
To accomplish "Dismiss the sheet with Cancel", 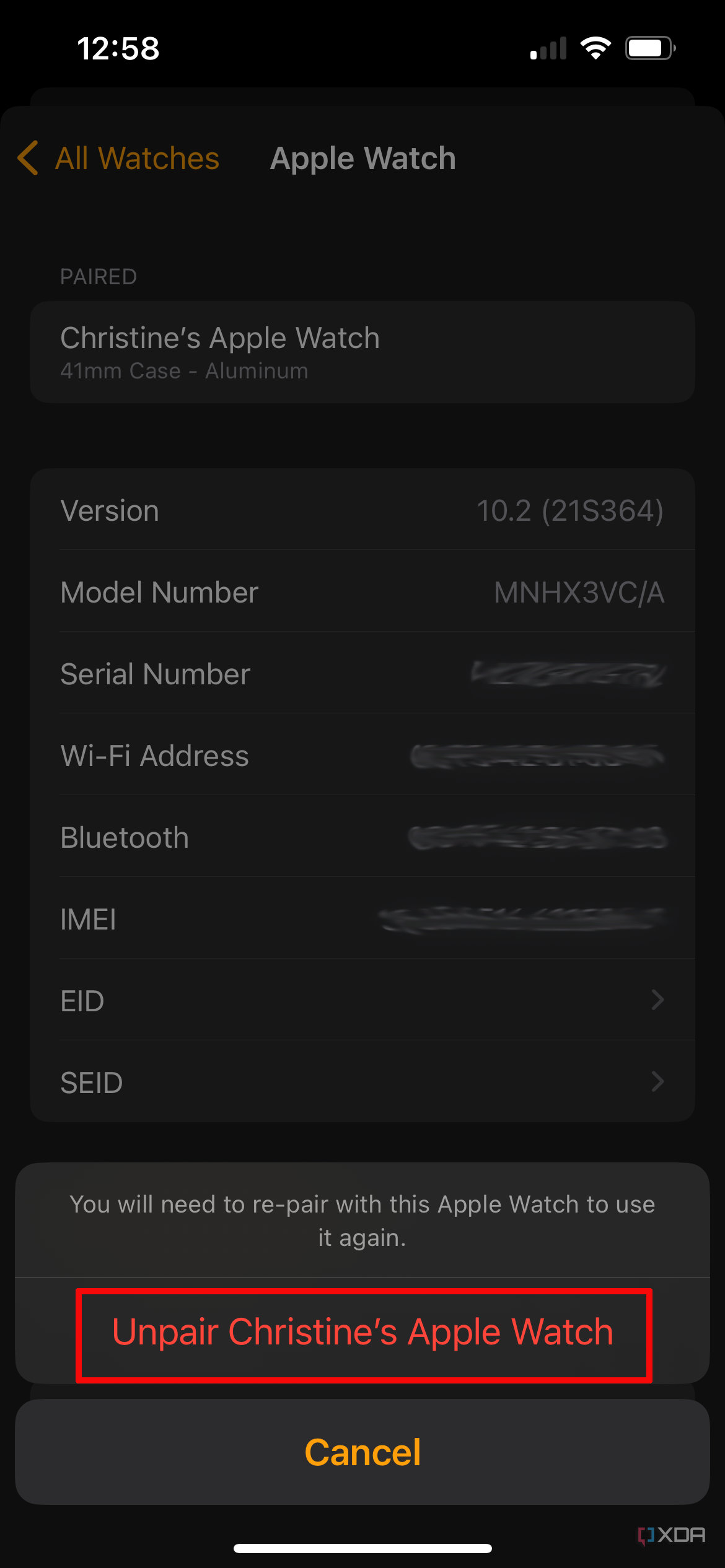I will point(362,1452).
